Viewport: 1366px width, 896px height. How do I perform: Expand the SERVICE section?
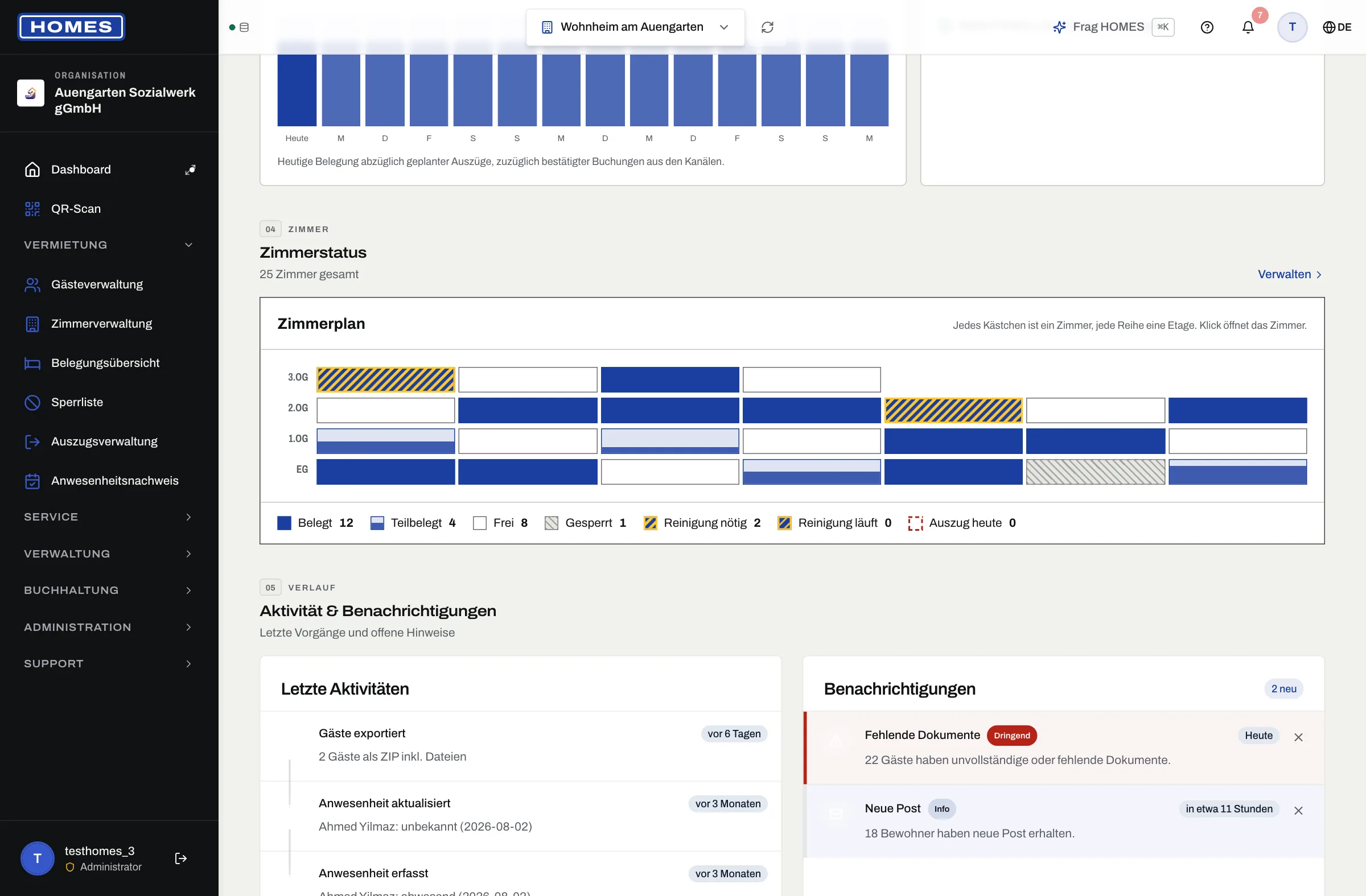point(109,517)
